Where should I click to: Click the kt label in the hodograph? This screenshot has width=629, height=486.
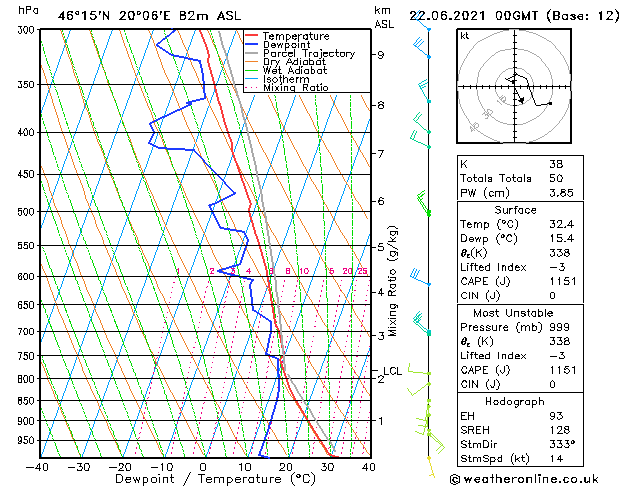(465, 36)
